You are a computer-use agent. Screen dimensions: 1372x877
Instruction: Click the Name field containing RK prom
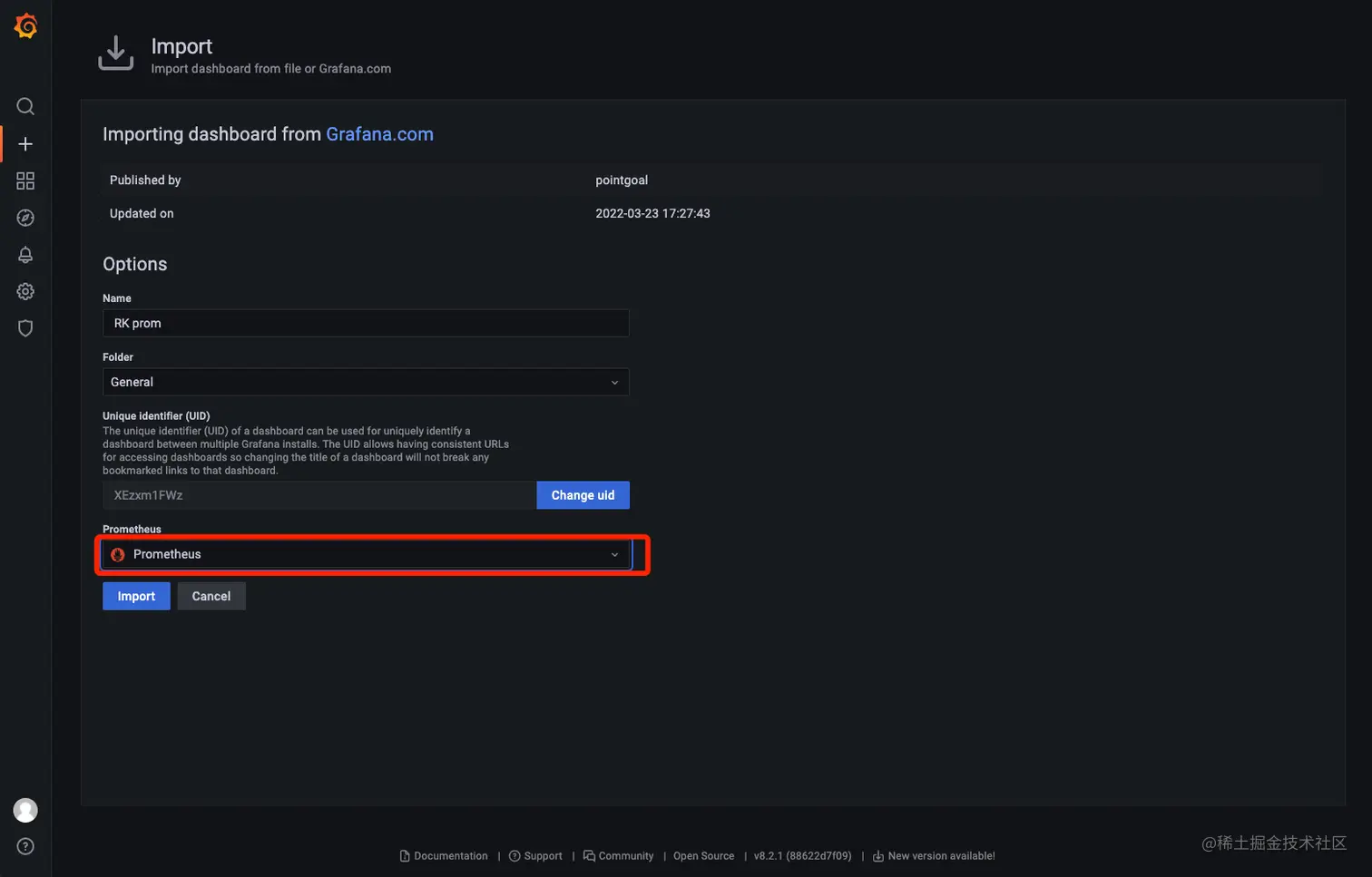(366, 323)
